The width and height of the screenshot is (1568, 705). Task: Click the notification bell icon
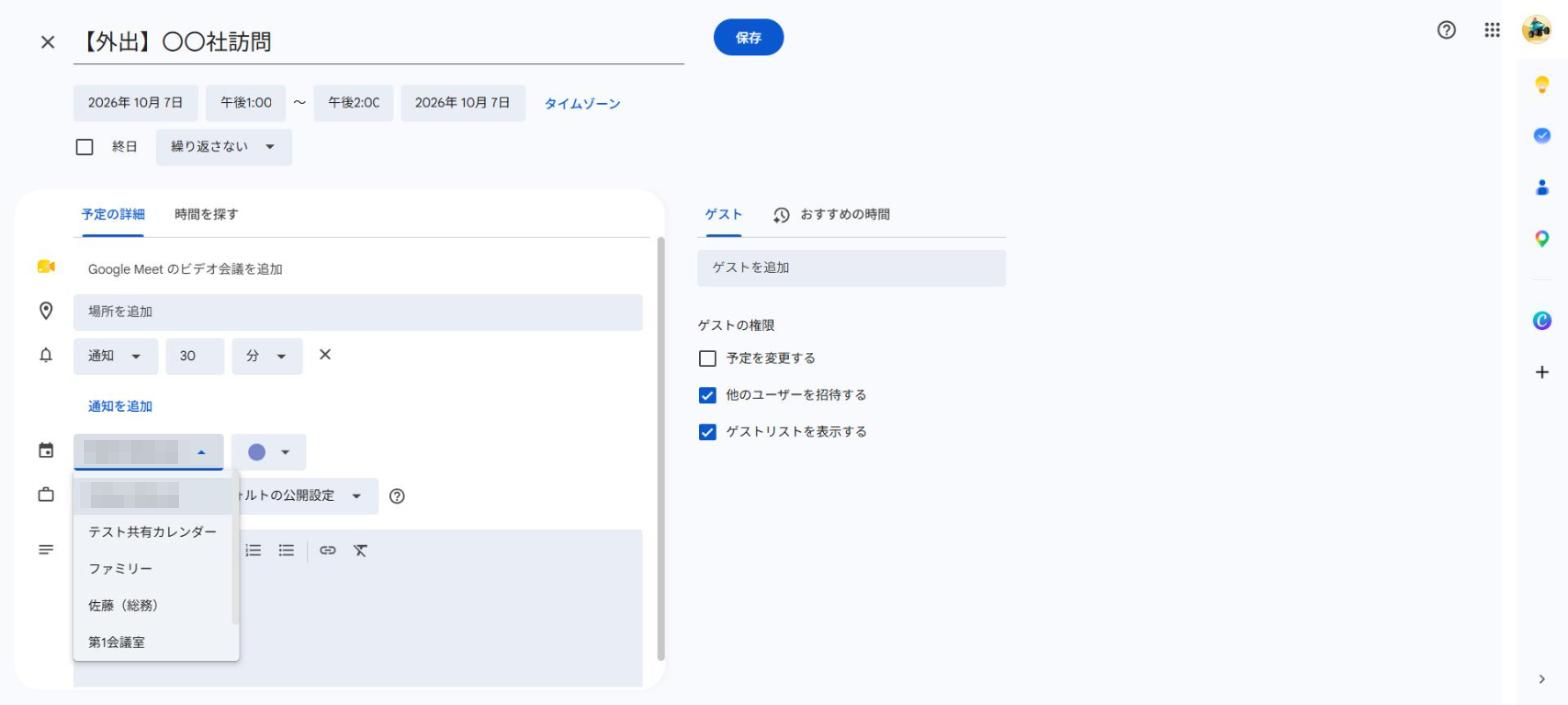click(x=46, y=355)
